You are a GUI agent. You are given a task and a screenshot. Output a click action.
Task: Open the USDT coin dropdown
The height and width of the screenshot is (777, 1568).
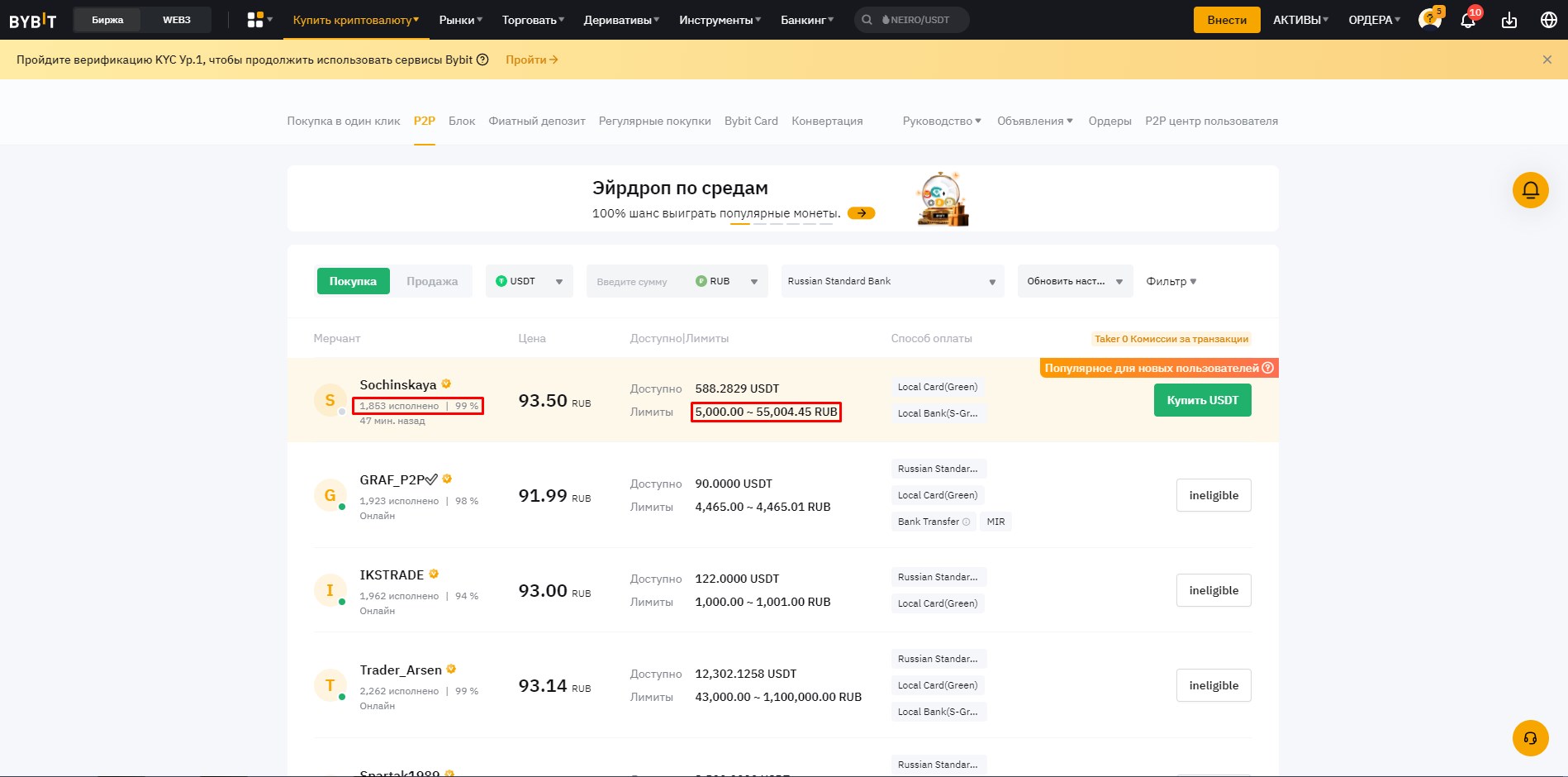point(530,281)
